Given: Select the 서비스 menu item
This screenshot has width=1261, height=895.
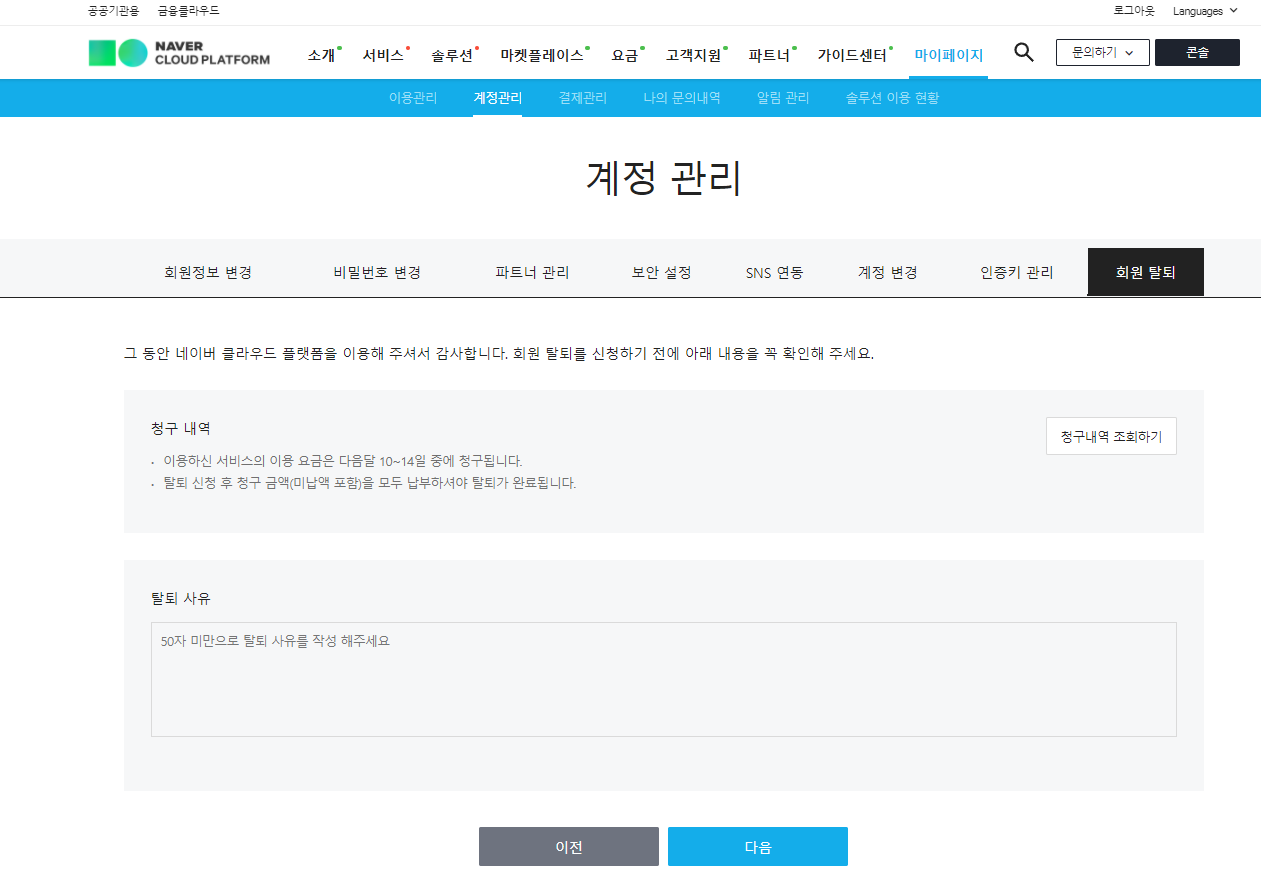Looking at the screenshot, I should pos(383,55).
